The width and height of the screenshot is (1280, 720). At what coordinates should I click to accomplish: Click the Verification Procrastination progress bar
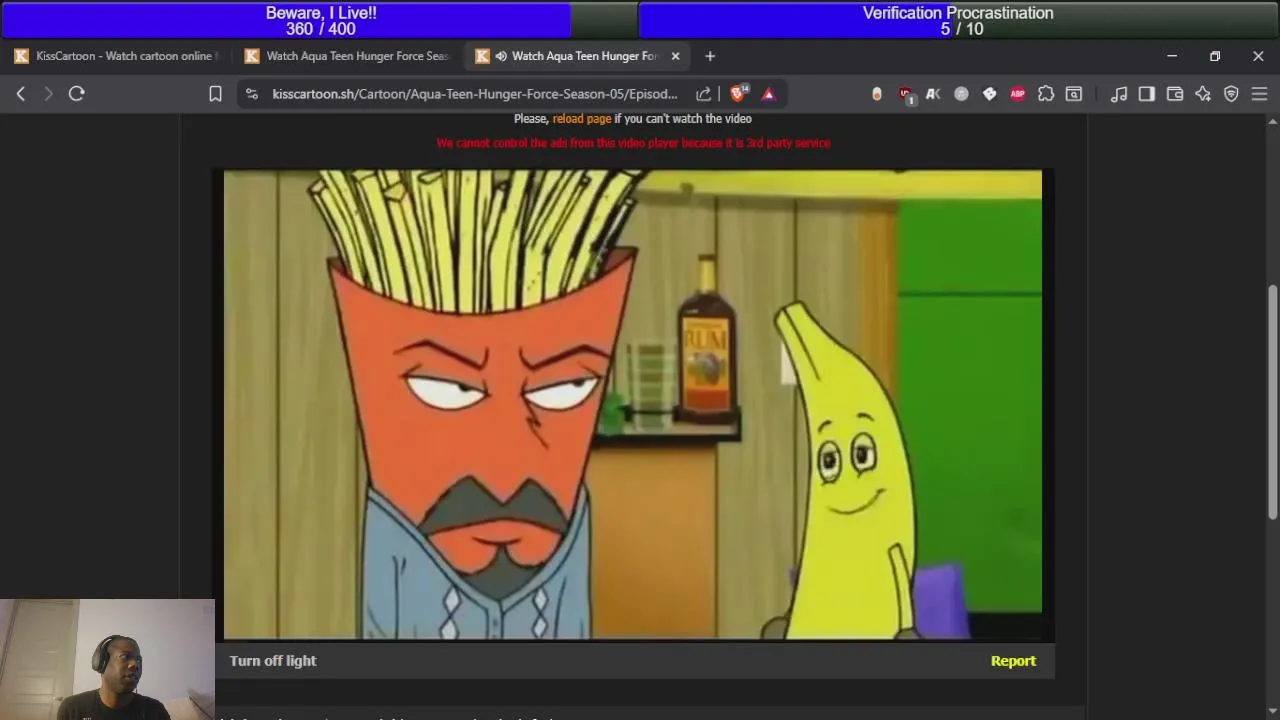(x=958, y=20)
